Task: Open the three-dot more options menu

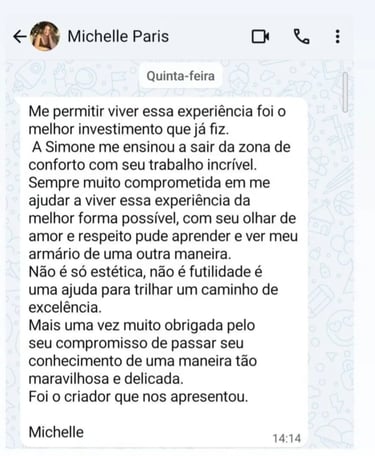Action: click(338, 37)
